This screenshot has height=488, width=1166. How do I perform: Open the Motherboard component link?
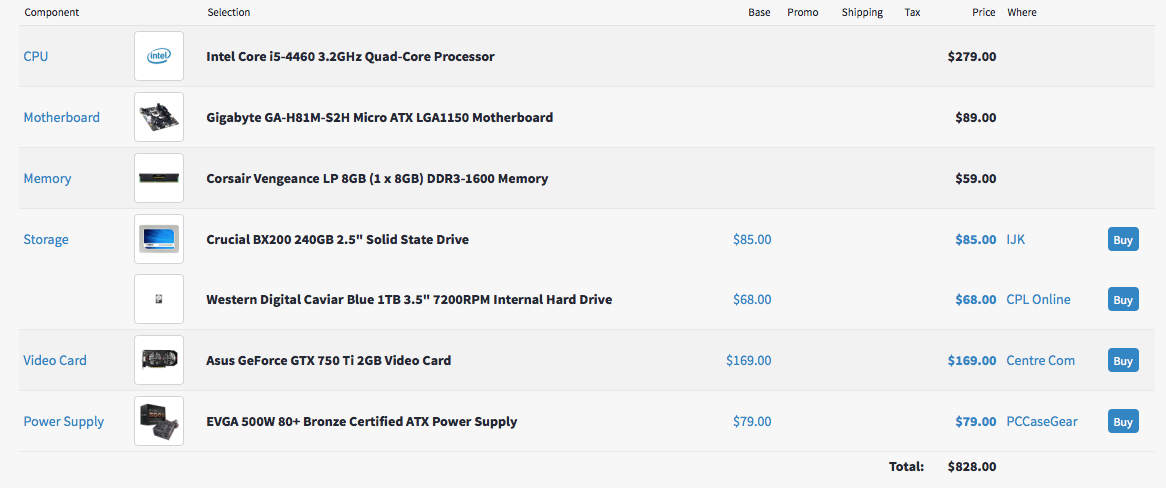[62, 118]
